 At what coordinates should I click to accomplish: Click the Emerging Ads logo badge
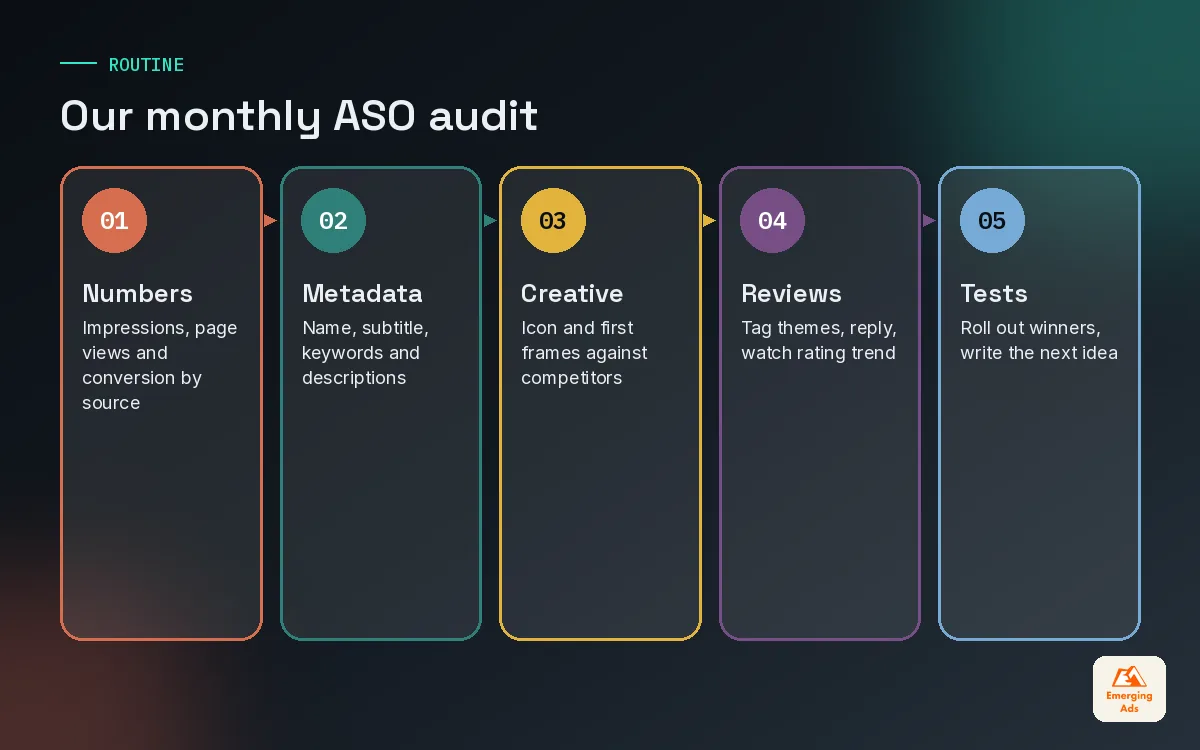tap(1129, 689)
